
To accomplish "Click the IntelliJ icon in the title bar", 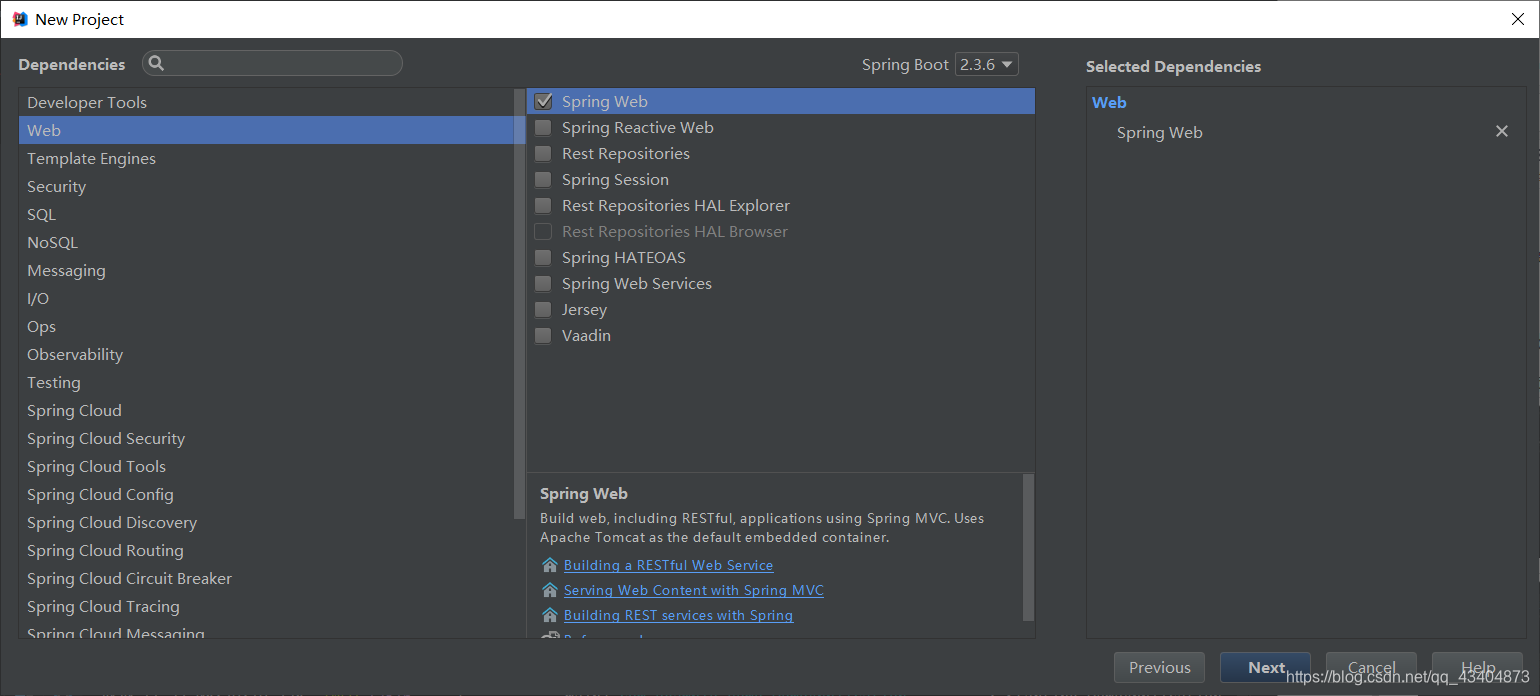I will tap(20, 19).
